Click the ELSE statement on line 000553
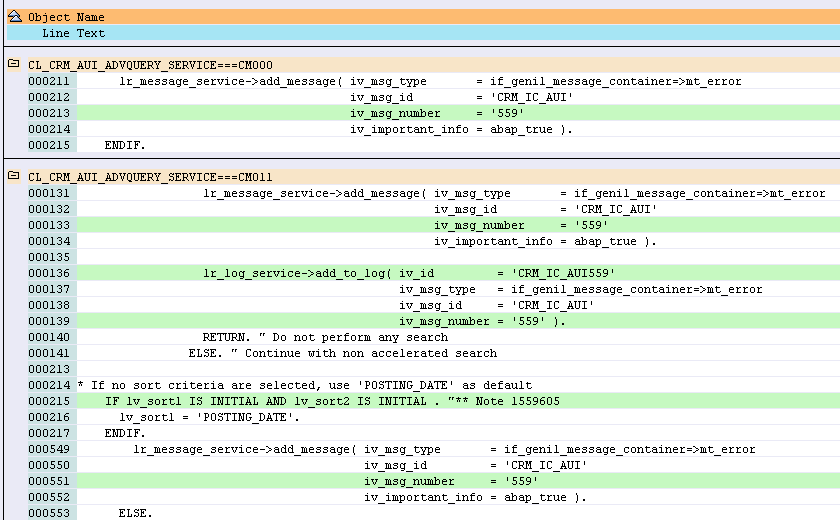 (136, 513)
